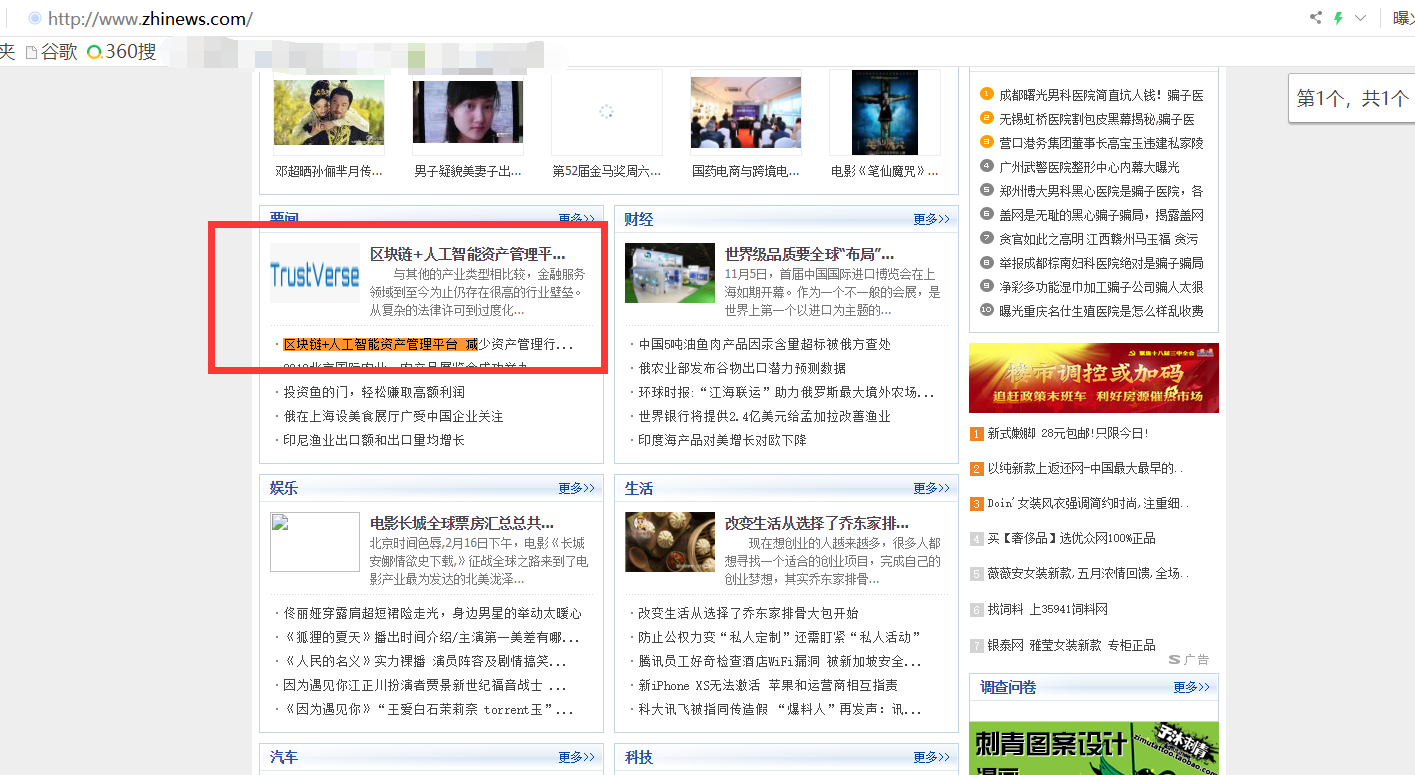Open 印尼渔业出口额和出口量均增长

(x=374, y=440)
